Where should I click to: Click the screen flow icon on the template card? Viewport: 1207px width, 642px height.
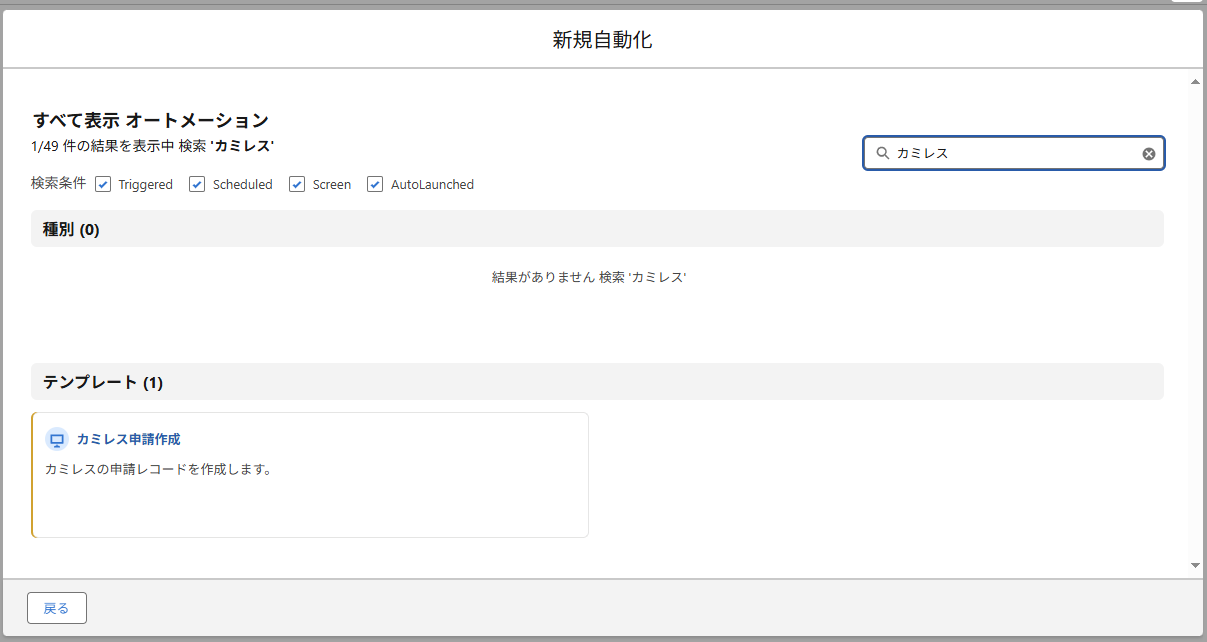click(57, 440)
